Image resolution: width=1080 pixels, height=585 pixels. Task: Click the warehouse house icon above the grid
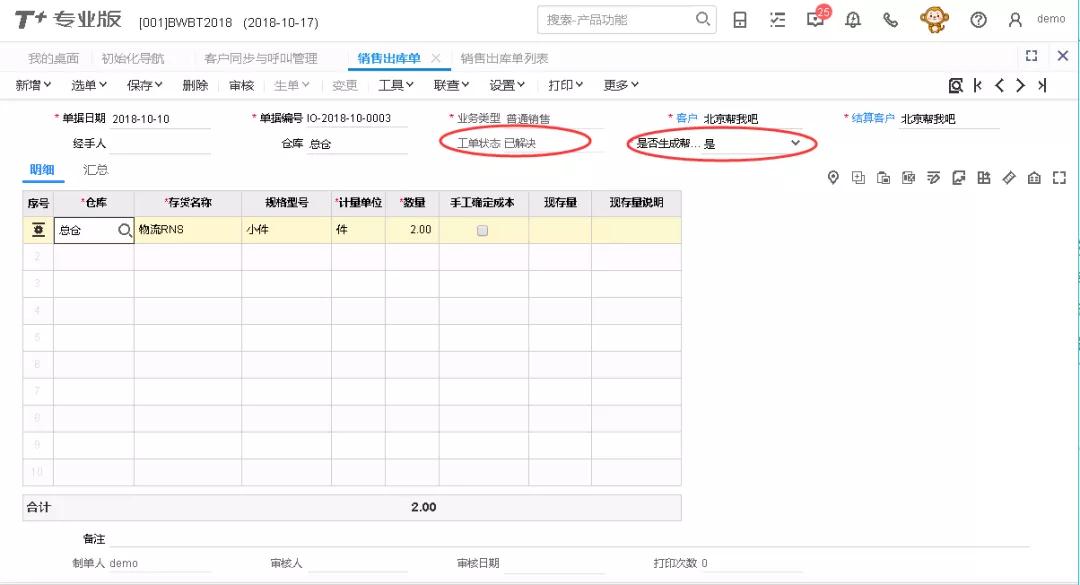(1034, 178)
